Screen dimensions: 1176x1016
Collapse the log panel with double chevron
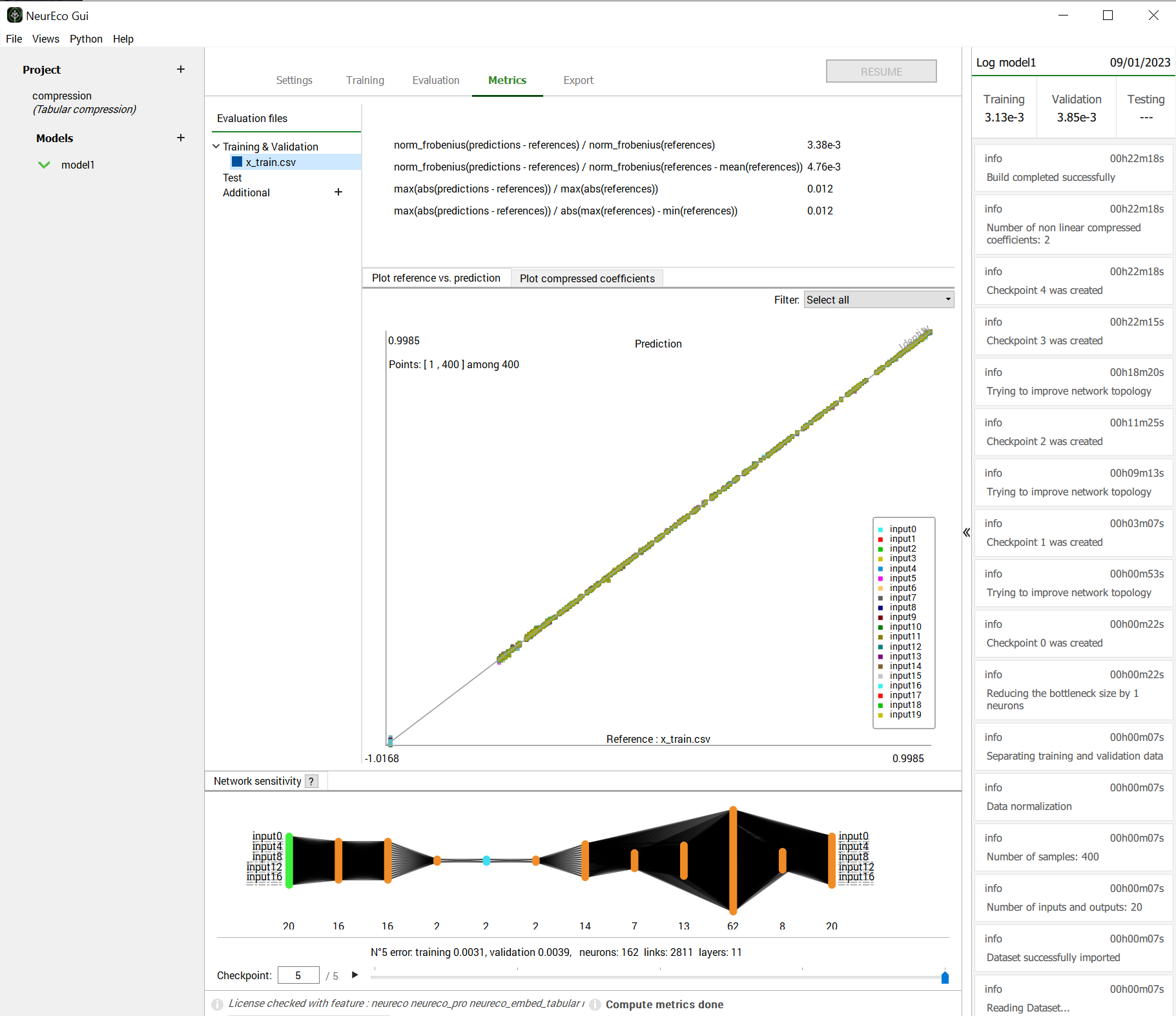coord(967,532)
